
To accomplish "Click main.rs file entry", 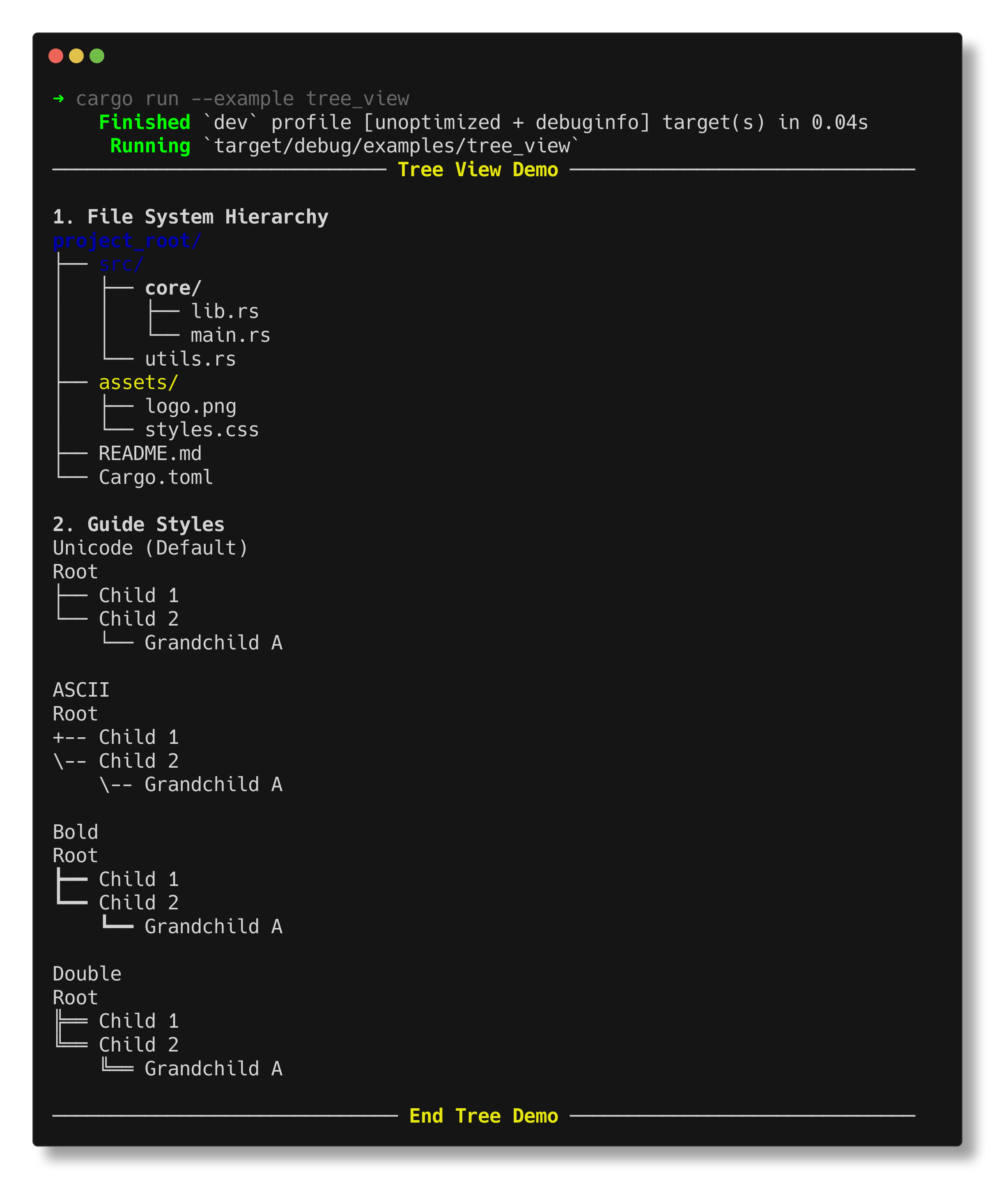I will 230,336.
